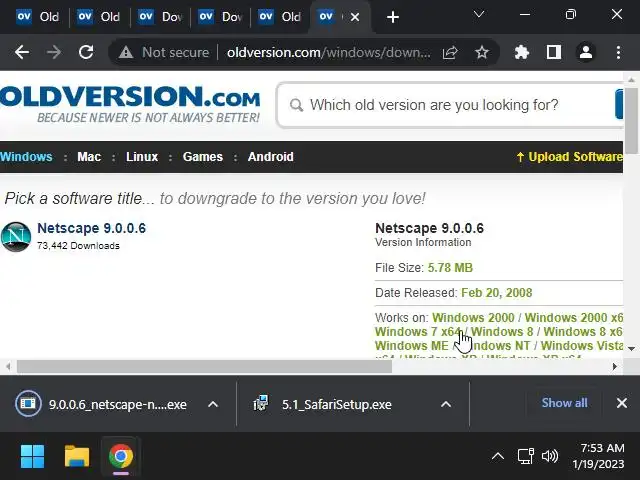640x480 pixels.
Task: Open File Explorer from the taskbar
Action: click(x=77, y=456)
